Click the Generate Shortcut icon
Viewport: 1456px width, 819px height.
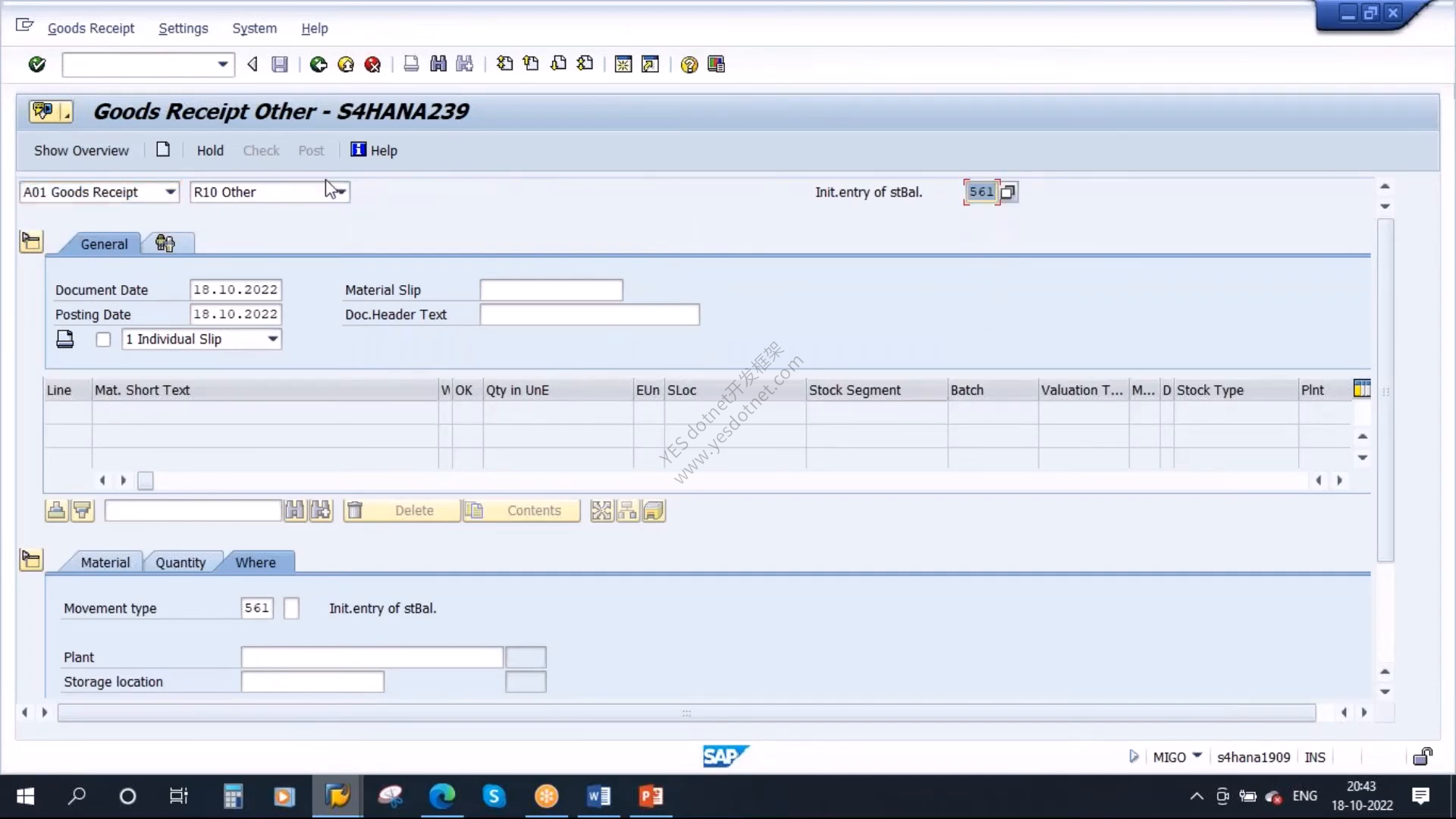pyautogui.click(x=650, y=64)
